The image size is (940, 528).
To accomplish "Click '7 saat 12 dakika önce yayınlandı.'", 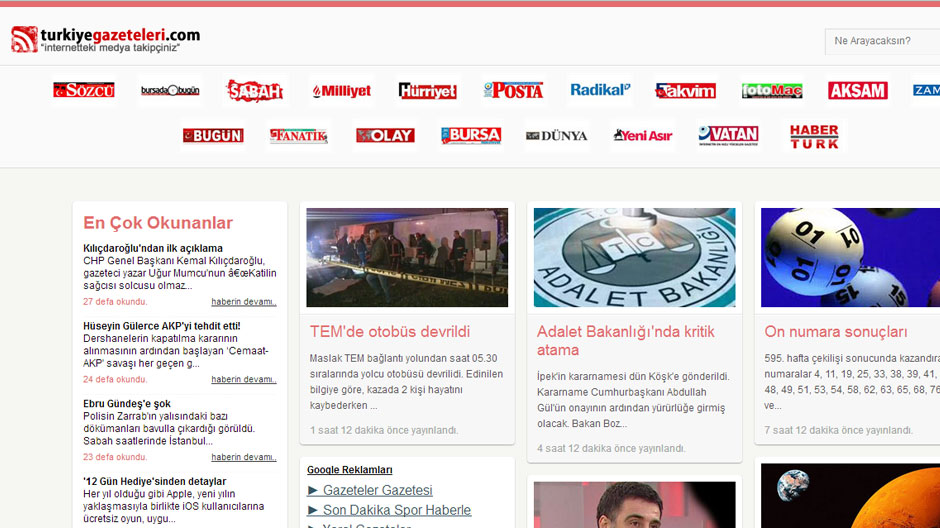I will 838,430.
